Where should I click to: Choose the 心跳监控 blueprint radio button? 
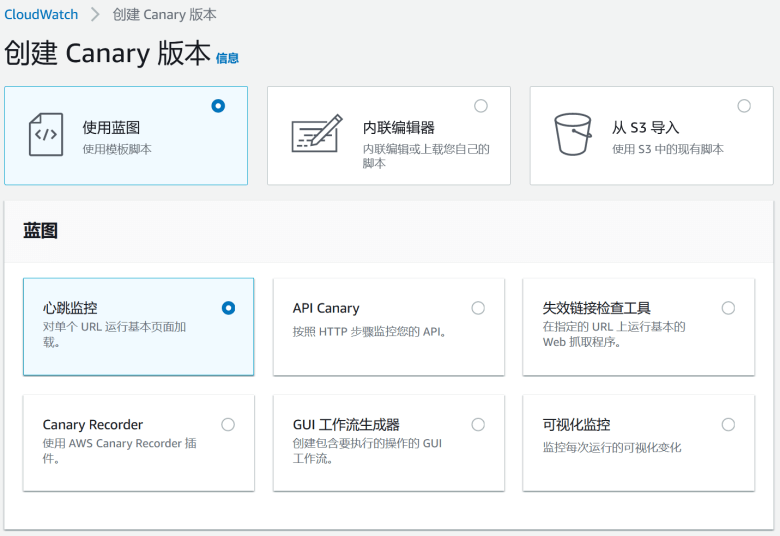pyautogui.click(x=228, y=308)
